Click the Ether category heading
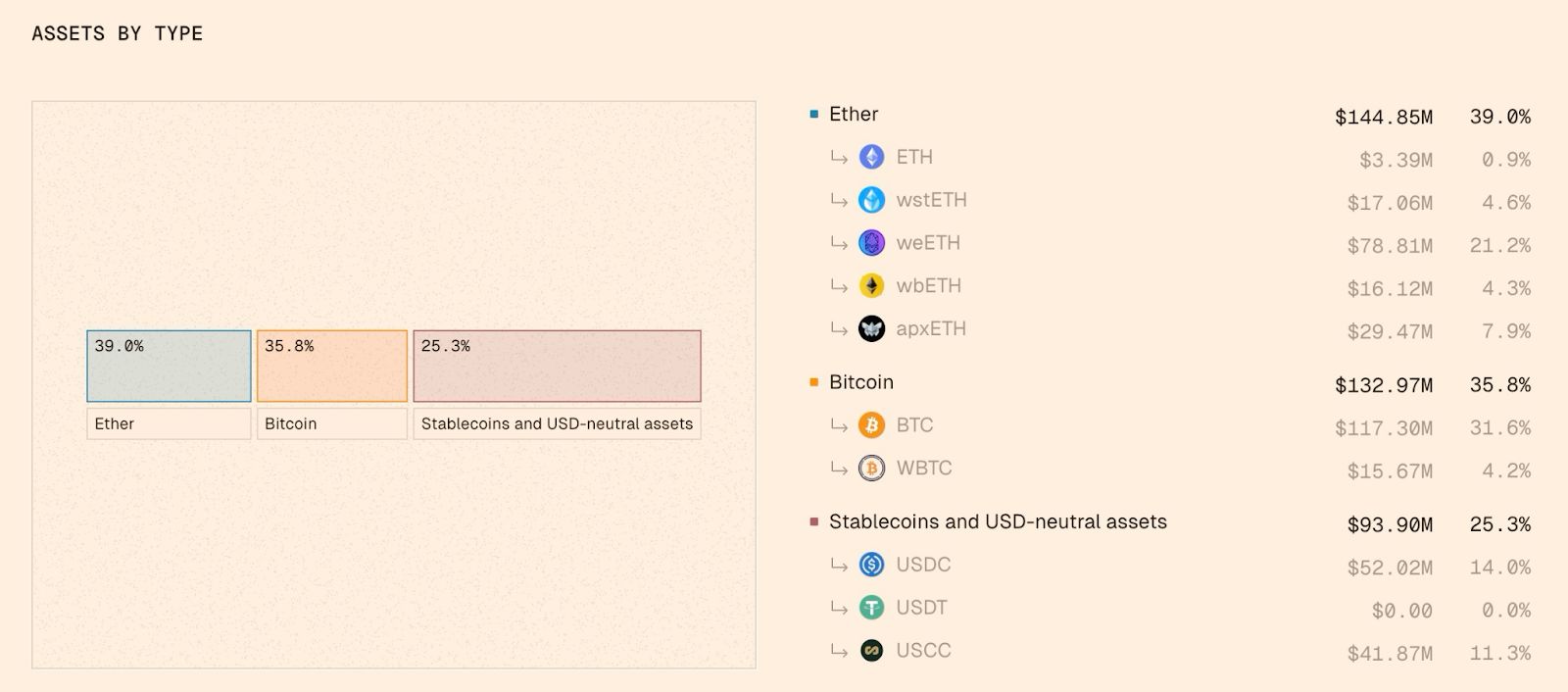The image size is (1568, 692). pyautogui.click(x=854, y=115)
